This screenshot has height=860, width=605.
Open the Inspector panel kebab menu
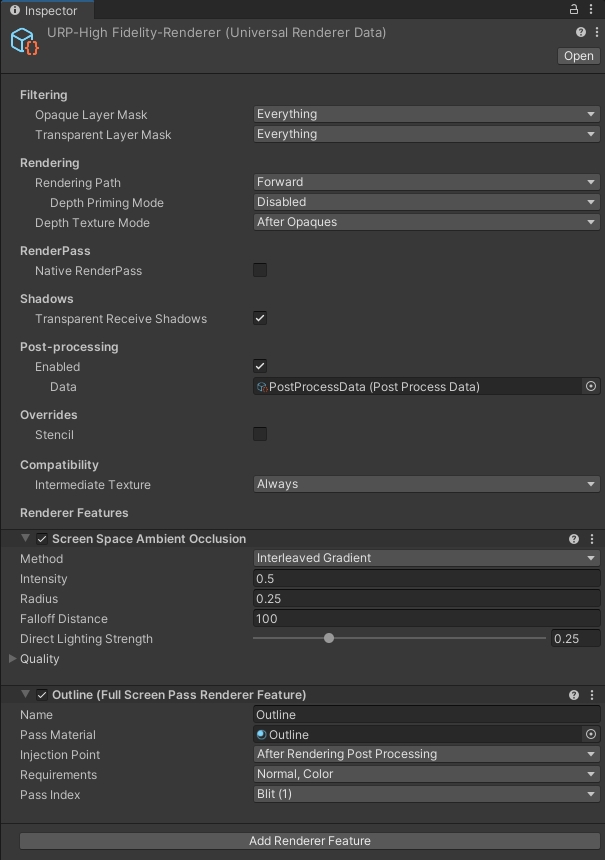(592, 10)
